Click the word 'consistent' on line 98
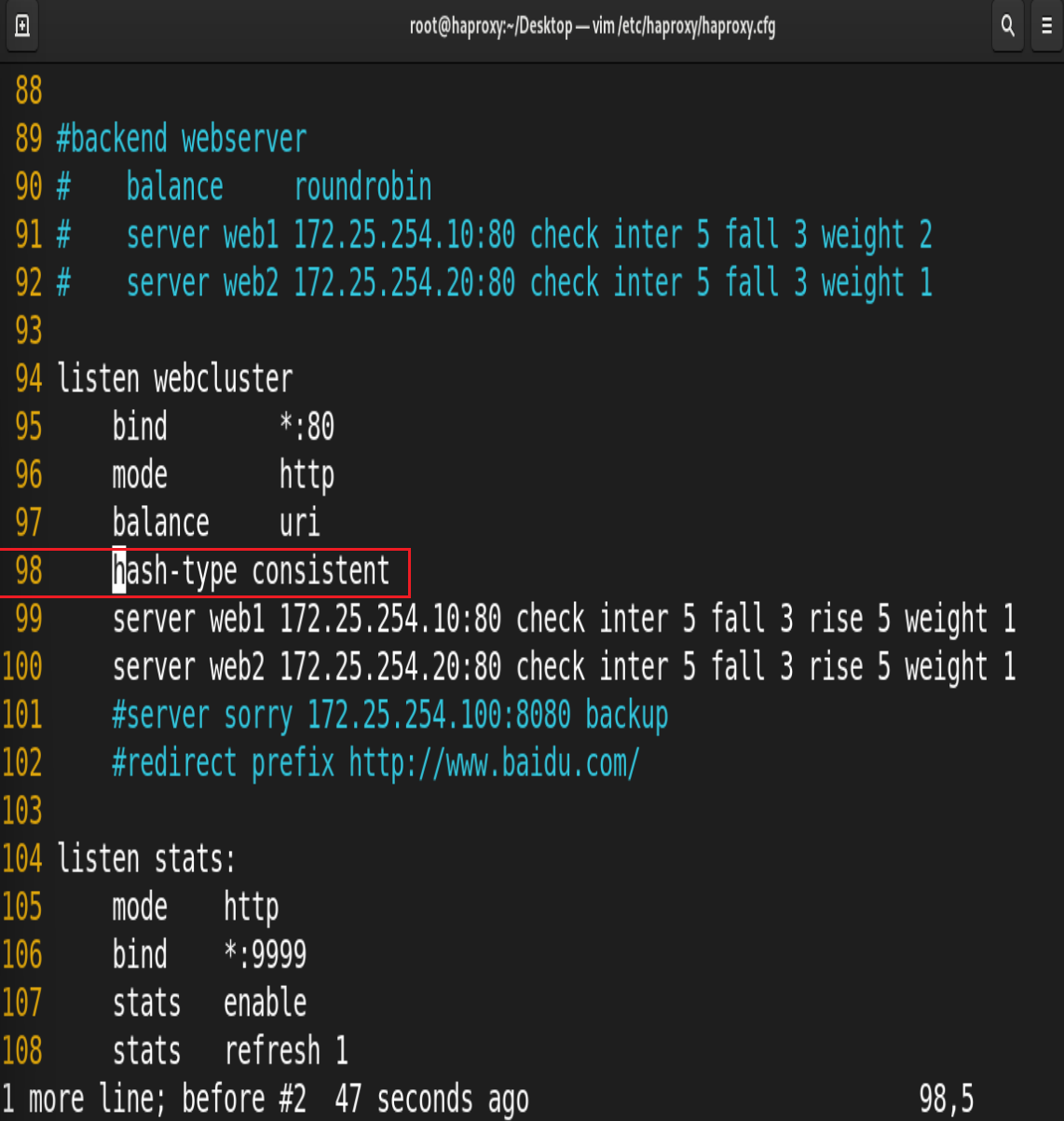The height and width of the screenshot is (1121, 1064). click(321, 571)
